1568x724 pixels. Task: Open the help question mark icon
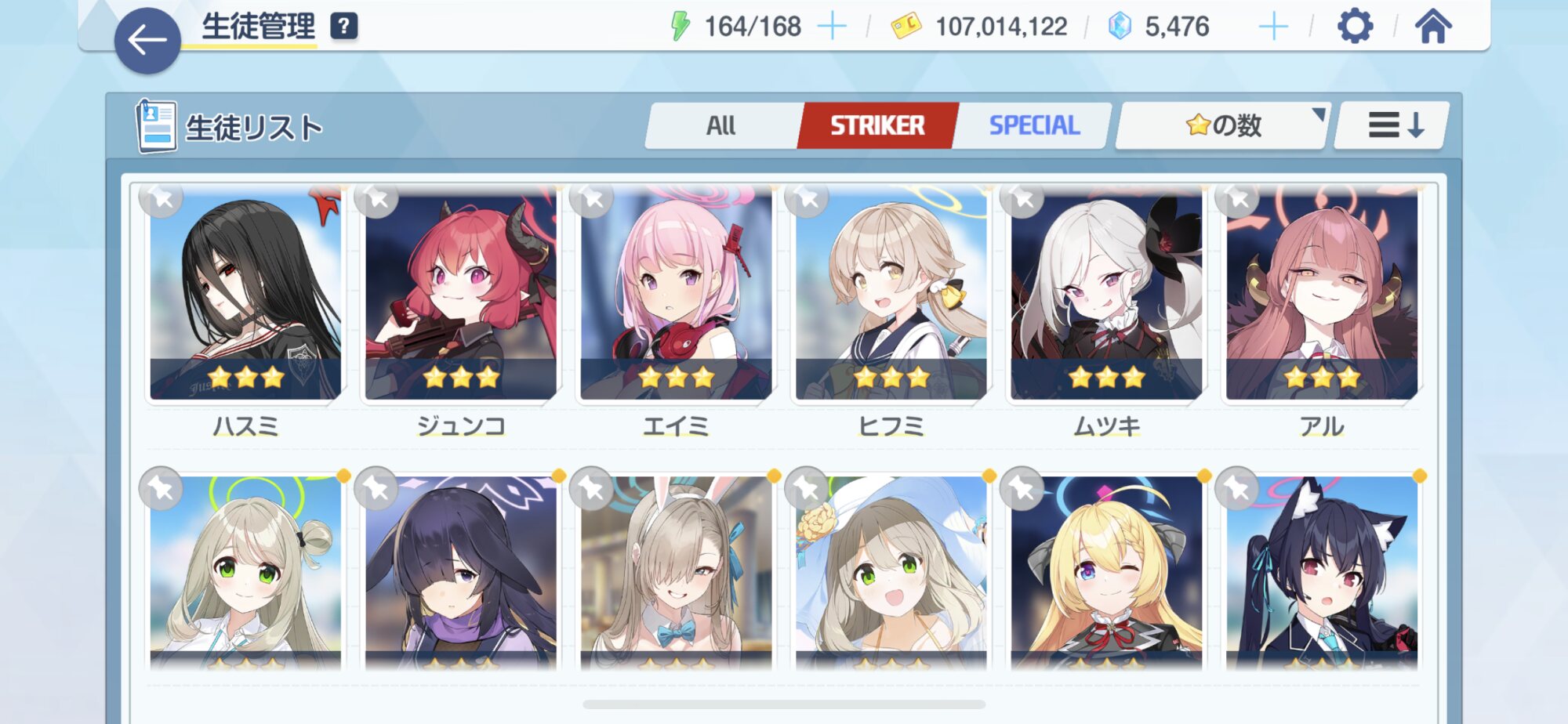click(343, 27)
